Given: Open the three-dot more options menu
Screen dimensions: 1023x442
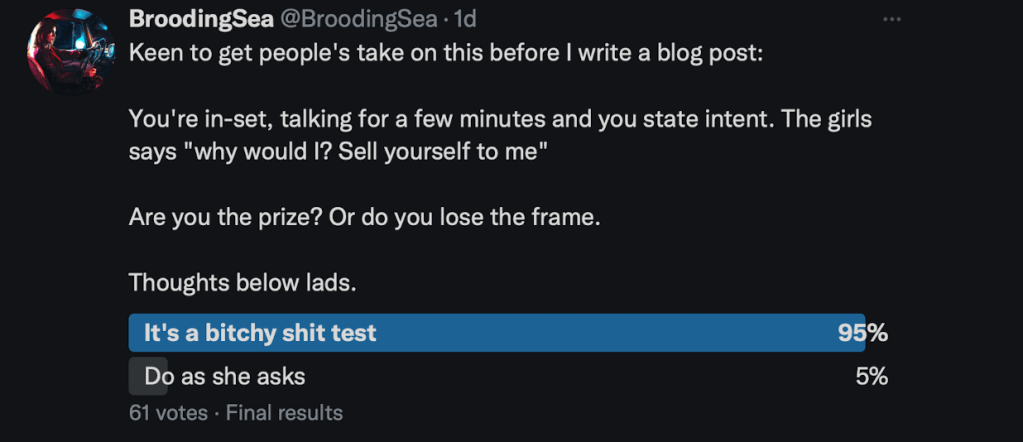Looking at the screenshot, I should (x=890, y=20).
